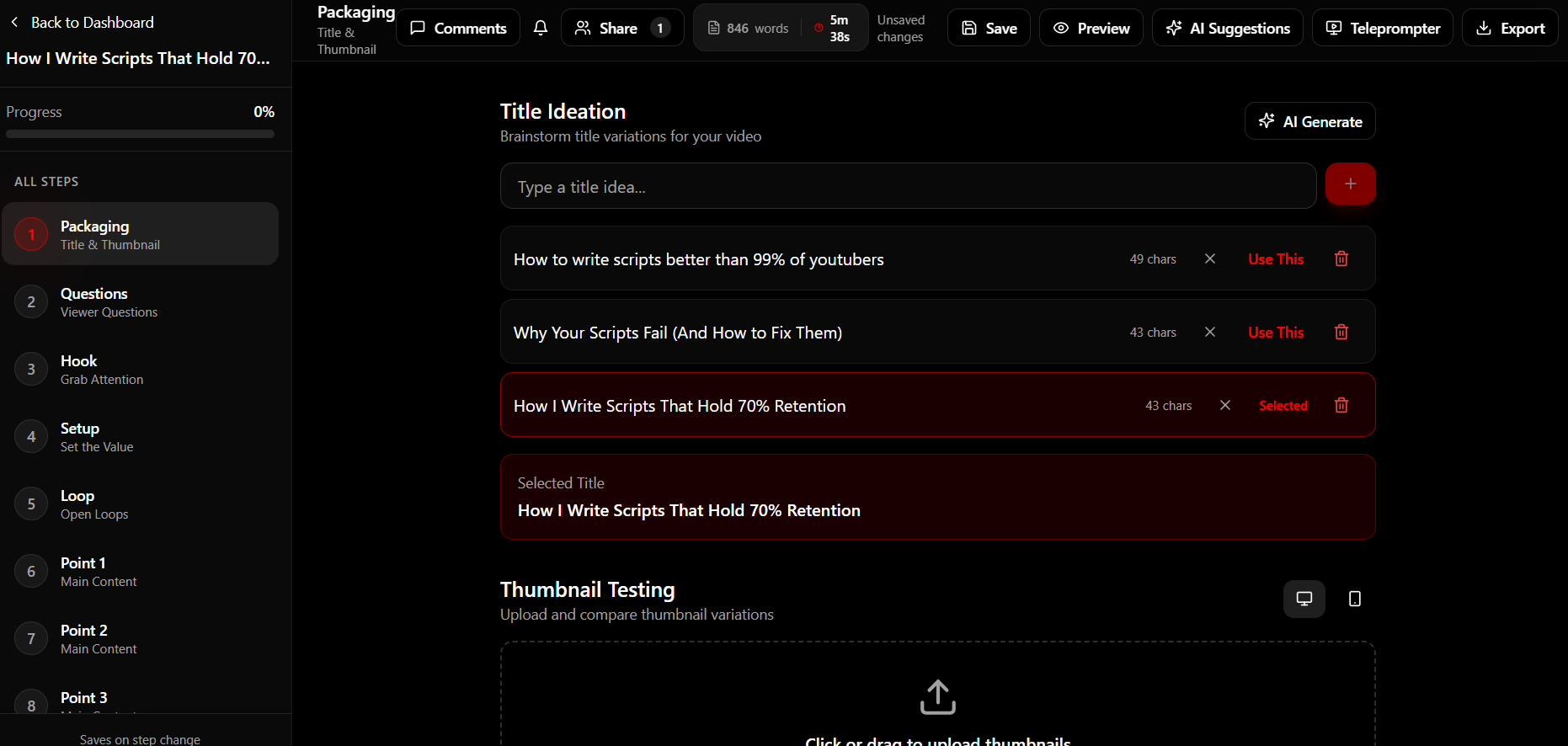The width and height of the screenshot is (1568, 746).
Task: Click the 'Title Ideation' heading
Action: pyautogui.click(x=563, y=111)
